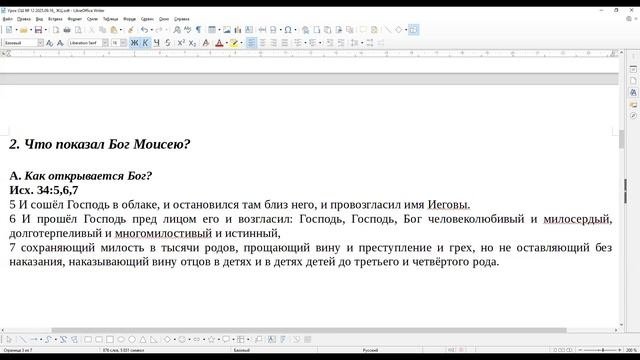Toggle print preview
Image resolution: width=640 pixels, height=360 pixels.
78,30
